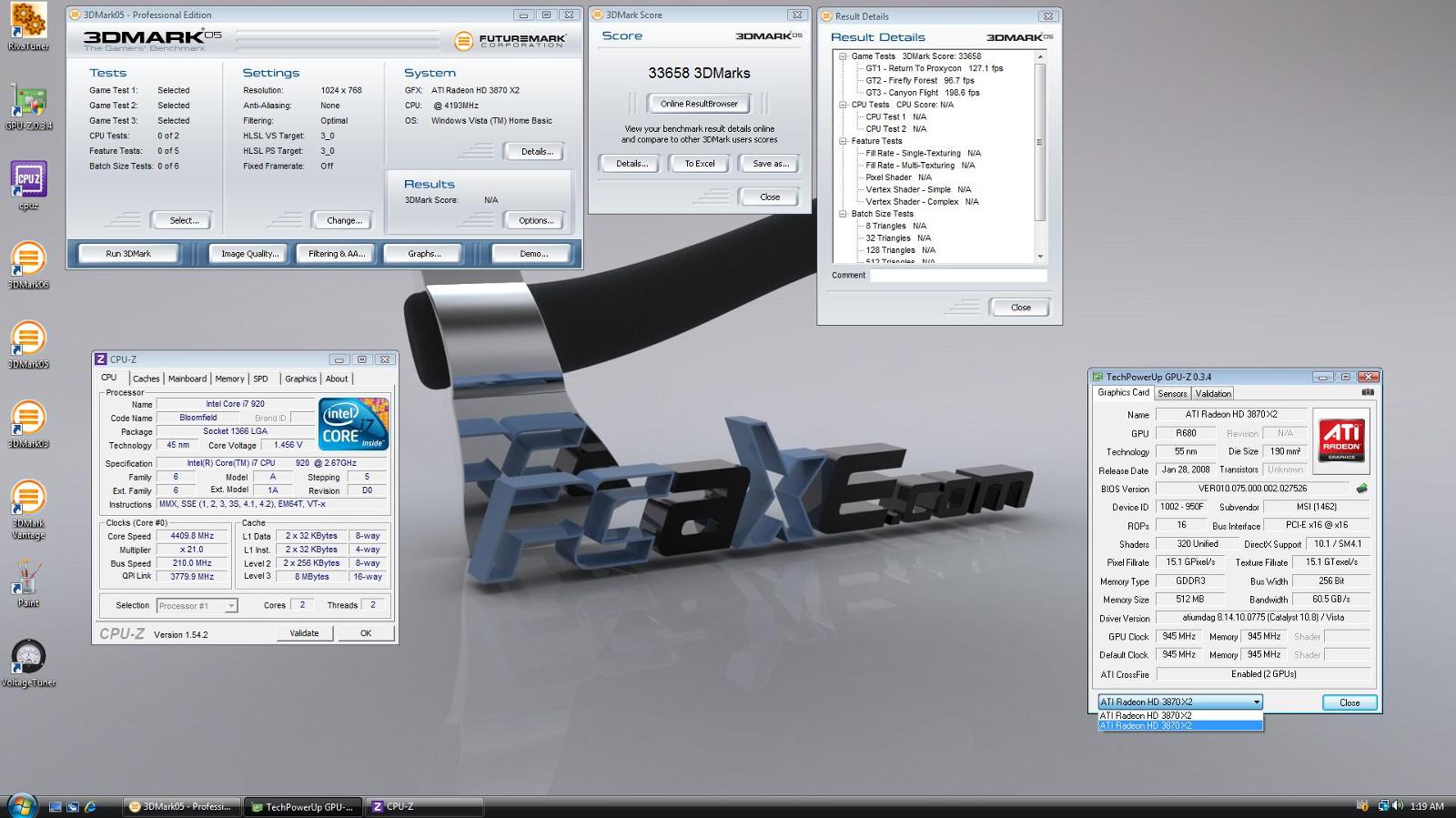Click the Result Details tree scrollbar
The image size is (1456, 818).
tap(1040, 157)
